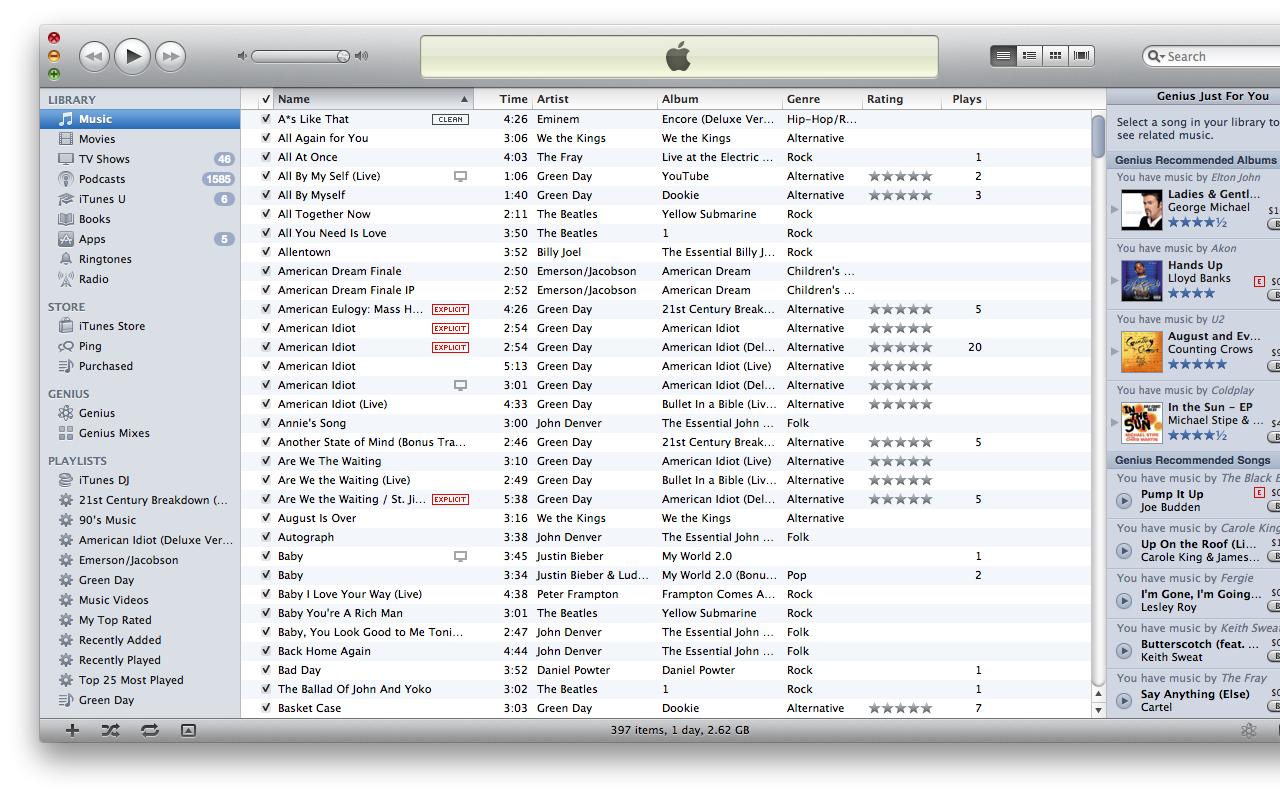Change star rating of Dookie's All By Myself
Viewport: 1280px width, 797px height.
click(x=901, y=195)
